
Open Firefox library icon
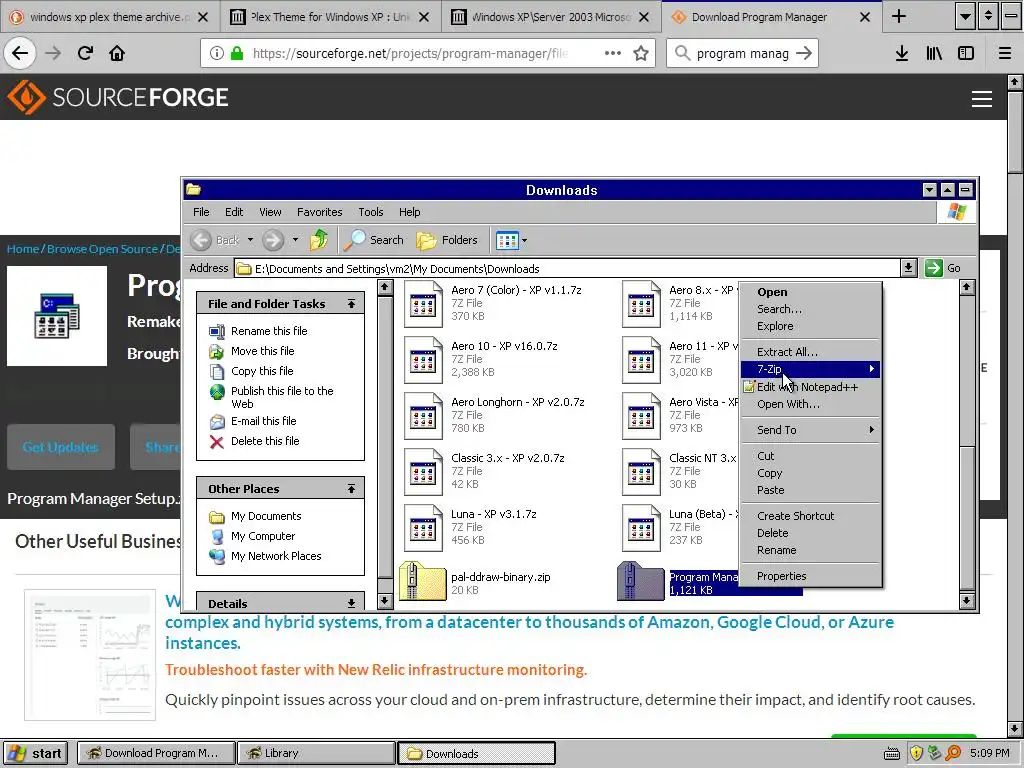(934, 54)
